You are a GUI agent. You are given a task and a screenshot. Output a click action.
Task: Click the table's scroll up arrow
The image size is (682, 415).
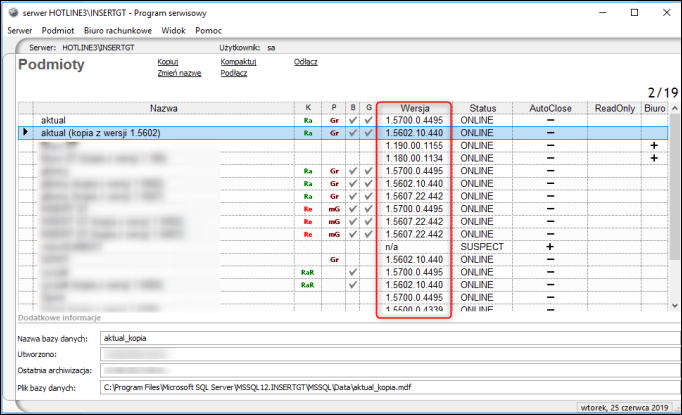(x=675, y=108)
